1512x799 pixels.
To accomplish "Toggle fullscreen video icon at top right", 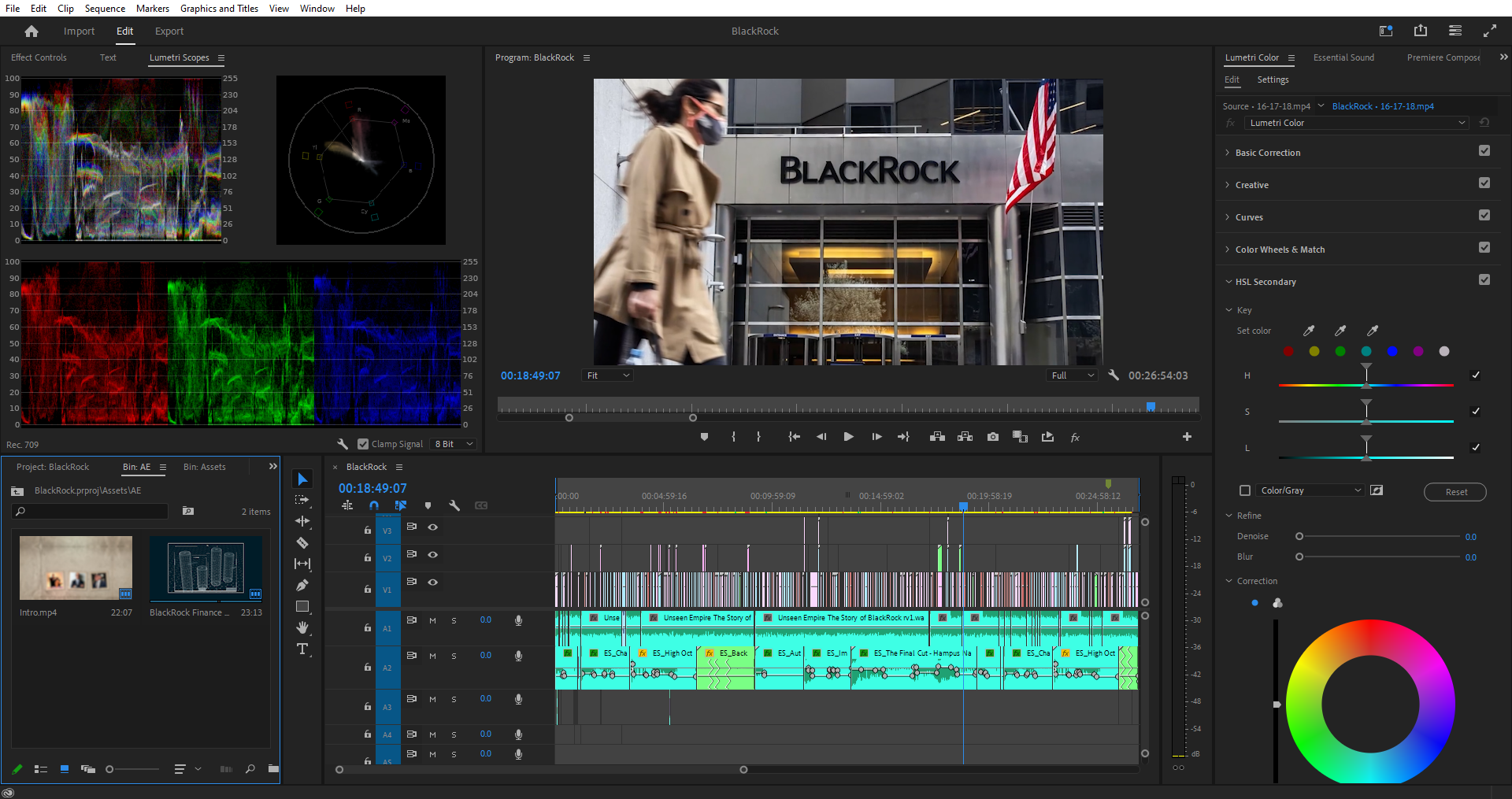I will 1490,31.
